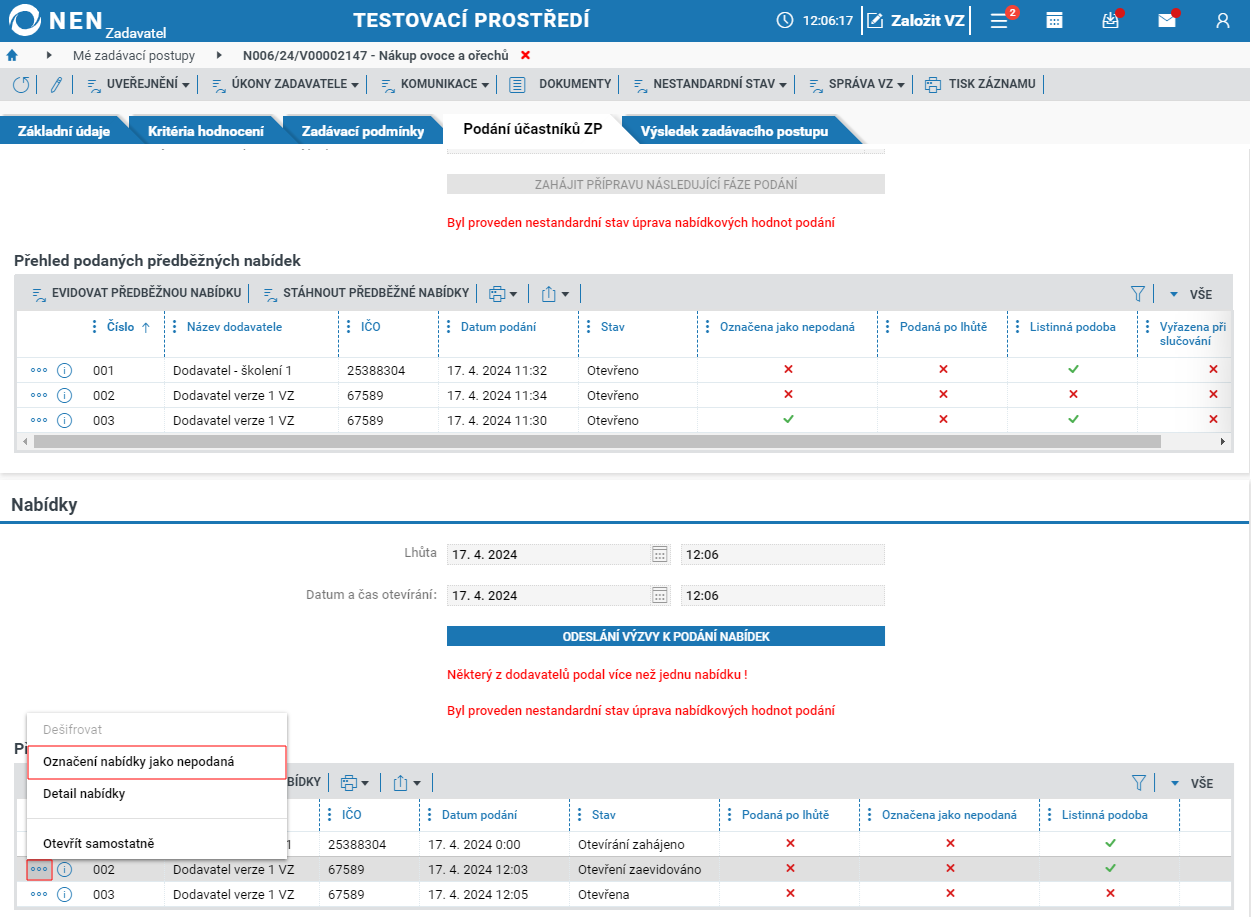1251x917 pixels.
Task: Open export dropdown in preliminary offers toolbar
Action: point(555,293)
